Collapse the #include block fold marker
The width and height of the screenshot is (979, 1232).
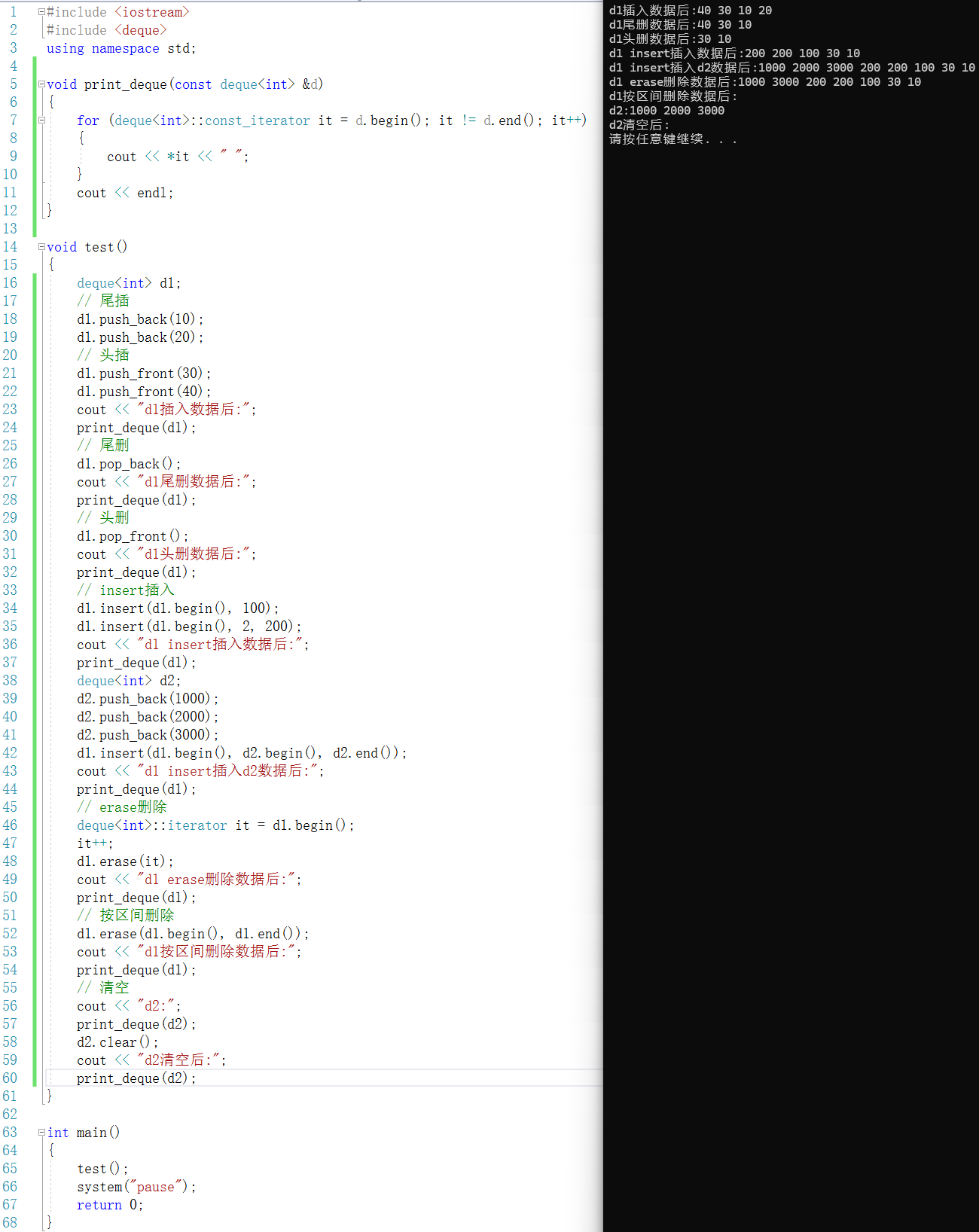42,12
